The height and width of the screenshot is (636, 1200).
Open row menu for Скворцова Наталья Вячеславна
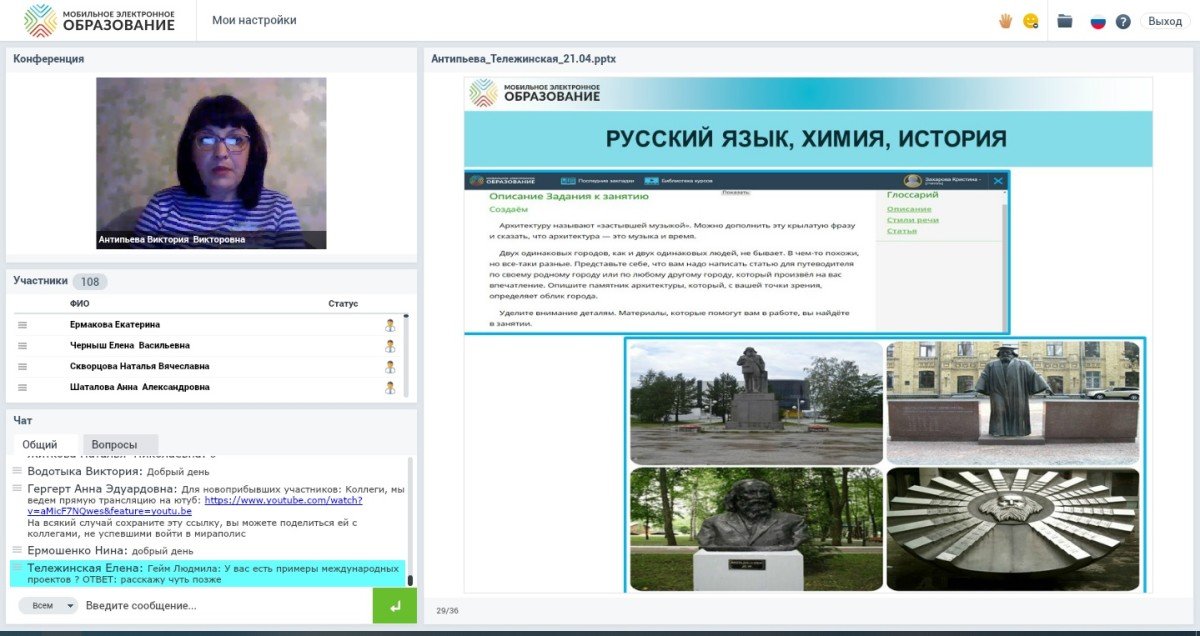click(x=22, y=367)
